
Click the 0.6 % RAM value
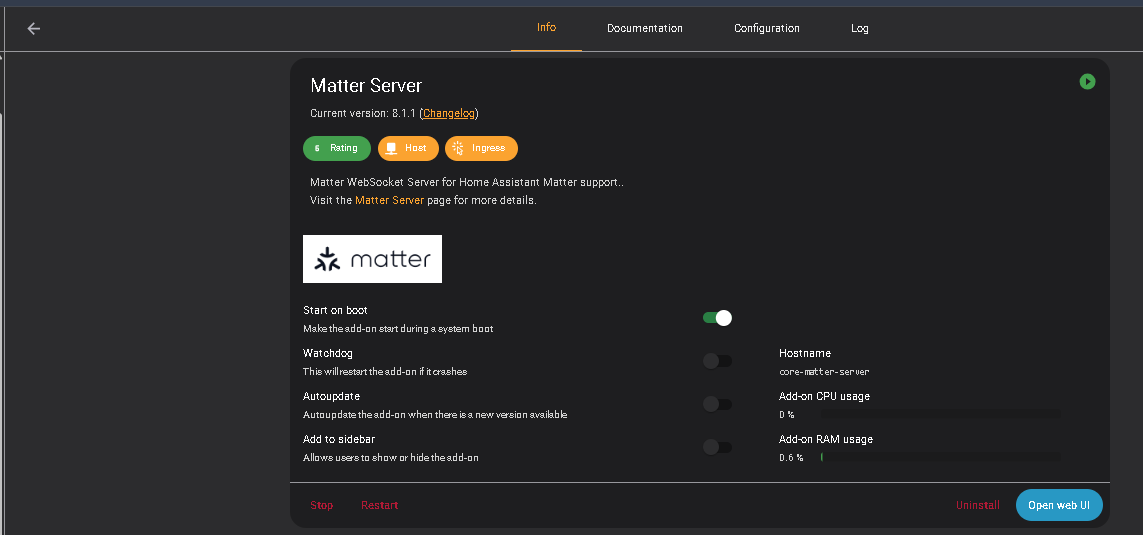791,458
